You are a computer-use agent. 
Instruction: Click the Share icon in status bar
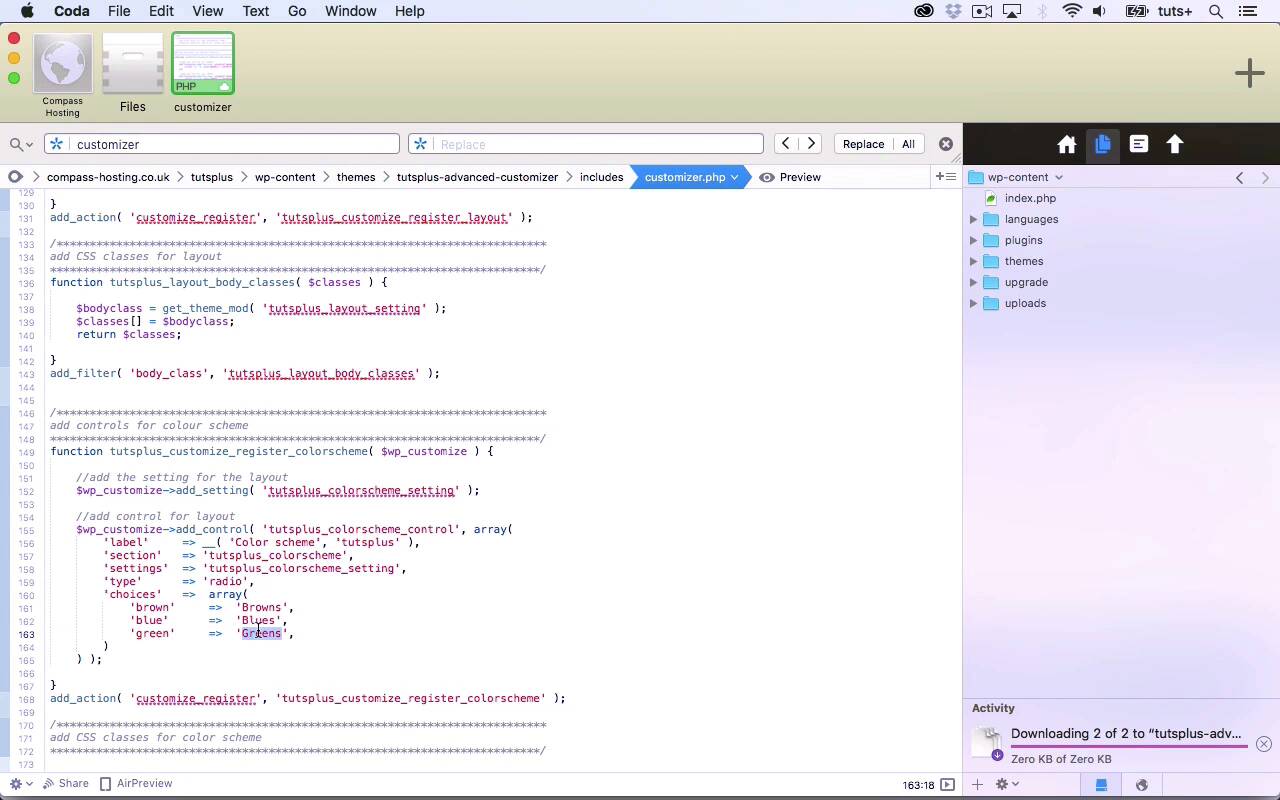point(66,784)
